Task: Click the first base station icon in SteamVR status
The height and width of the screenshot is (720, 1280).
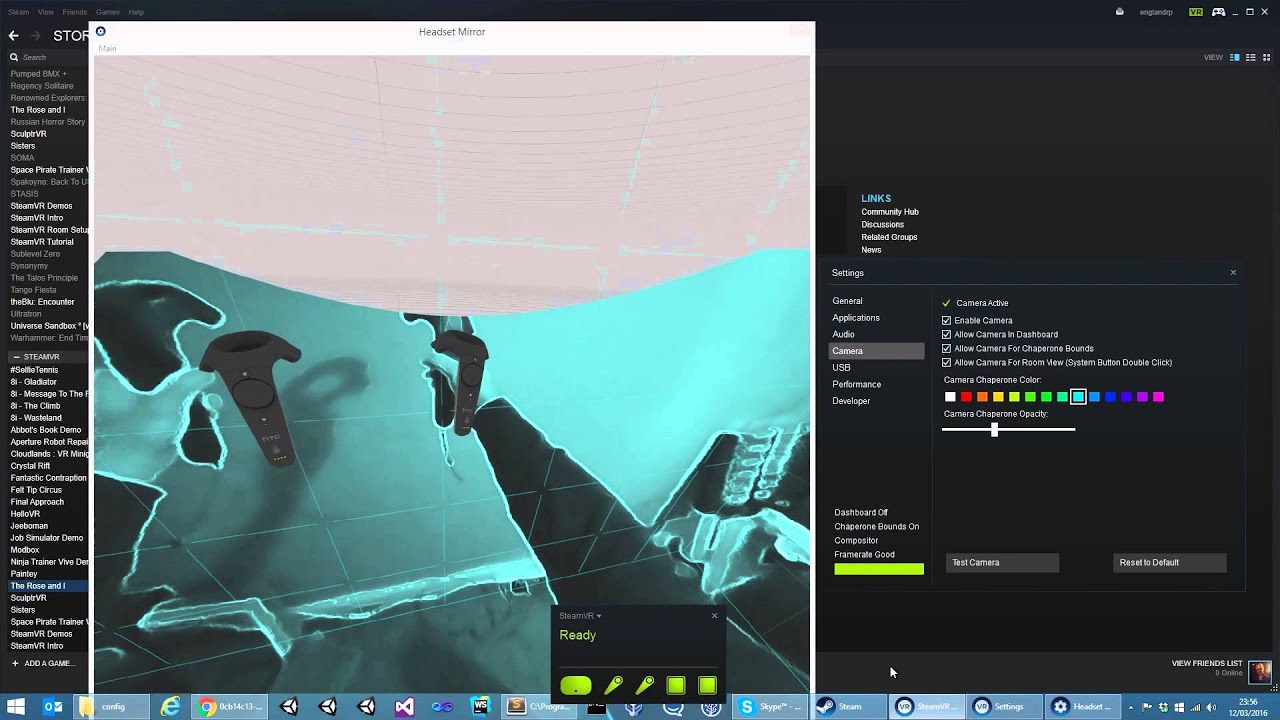Action: pos(675,685)
